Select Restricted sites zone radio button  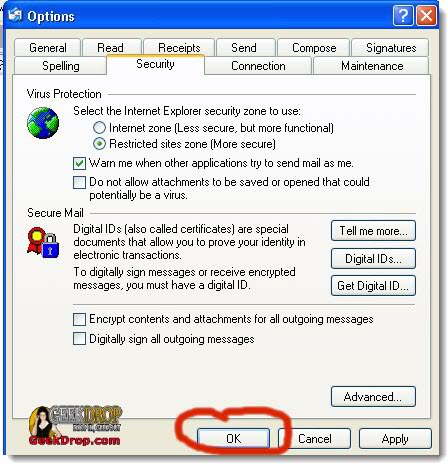coord(99,144)
